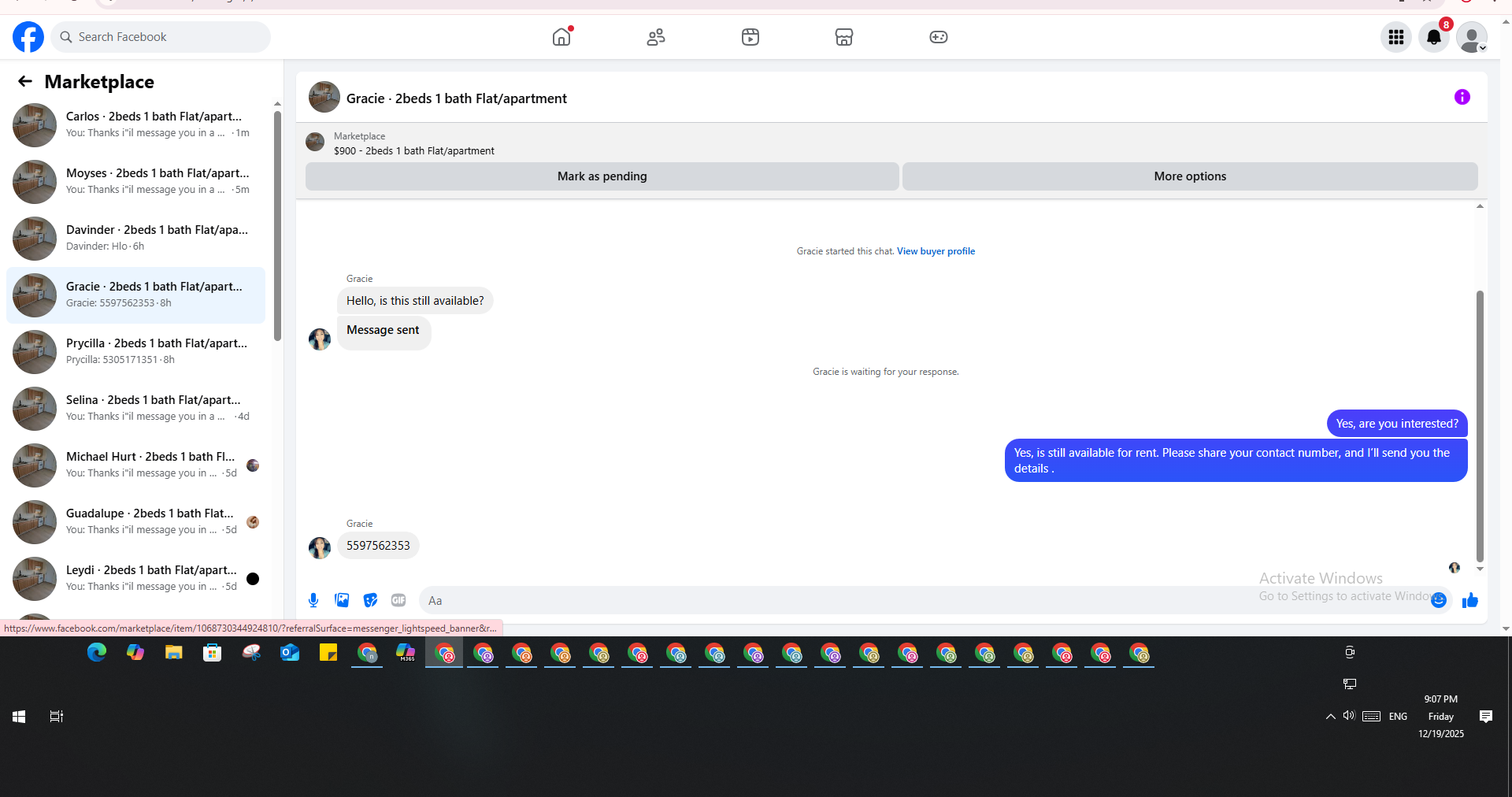Open the Gracie chat header title

[x=457, y=98]
